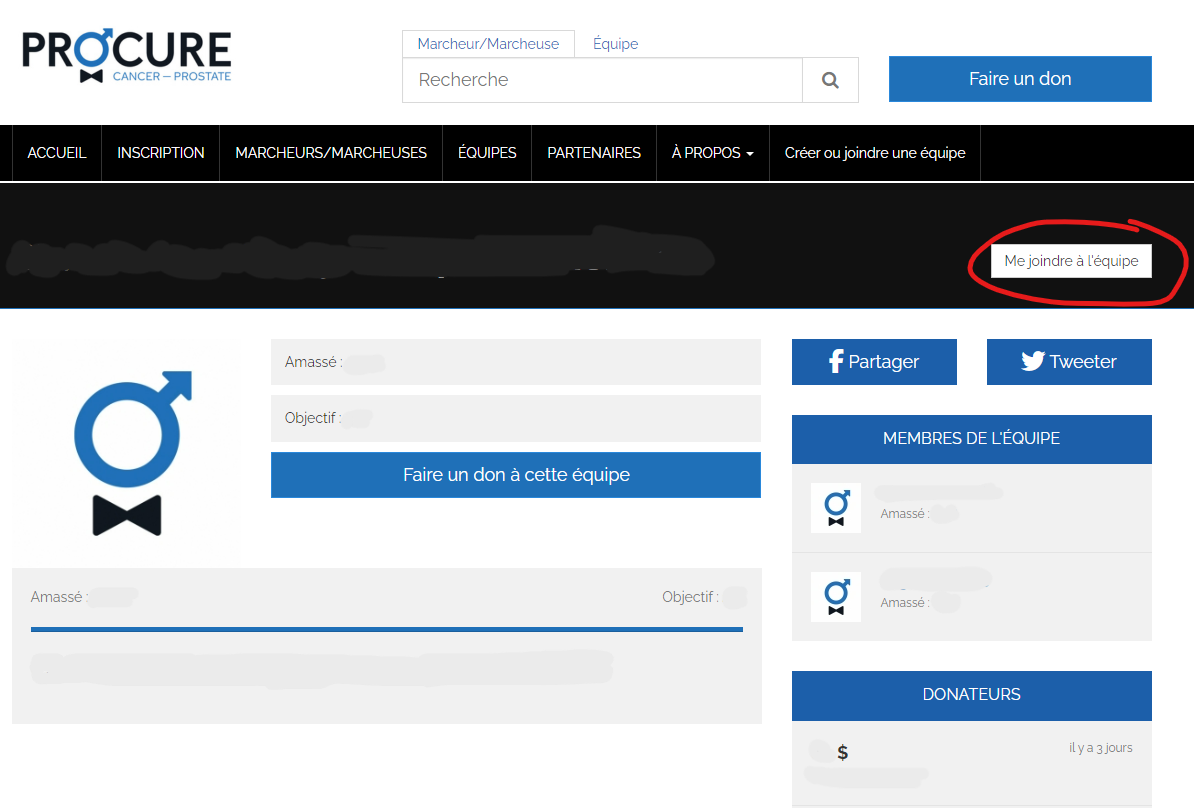
Task: Select the Marcheur/Marcheuse search tab
Action: click(488, 44)
